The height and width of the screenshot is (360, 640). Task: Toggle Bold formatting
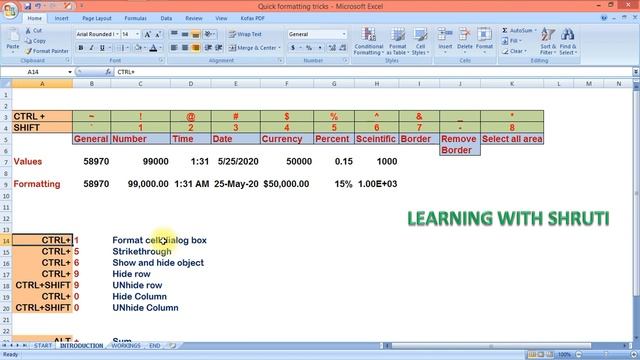(81, 48)
